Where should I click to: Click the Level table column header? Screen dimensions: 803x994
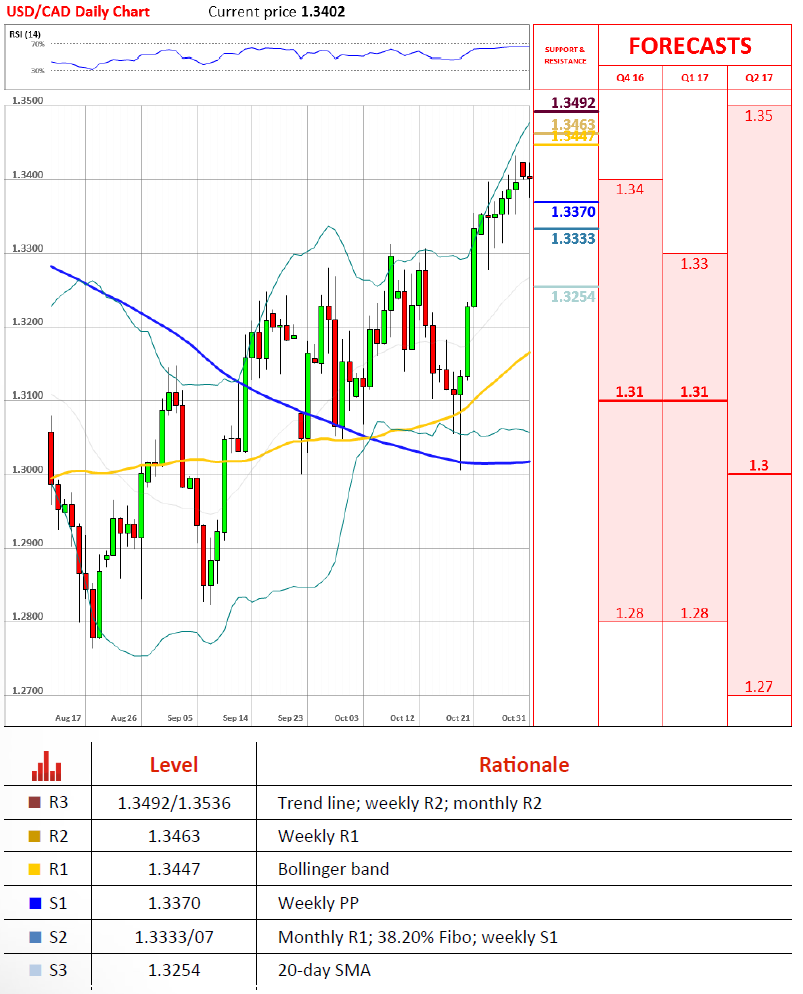point(174,765)
